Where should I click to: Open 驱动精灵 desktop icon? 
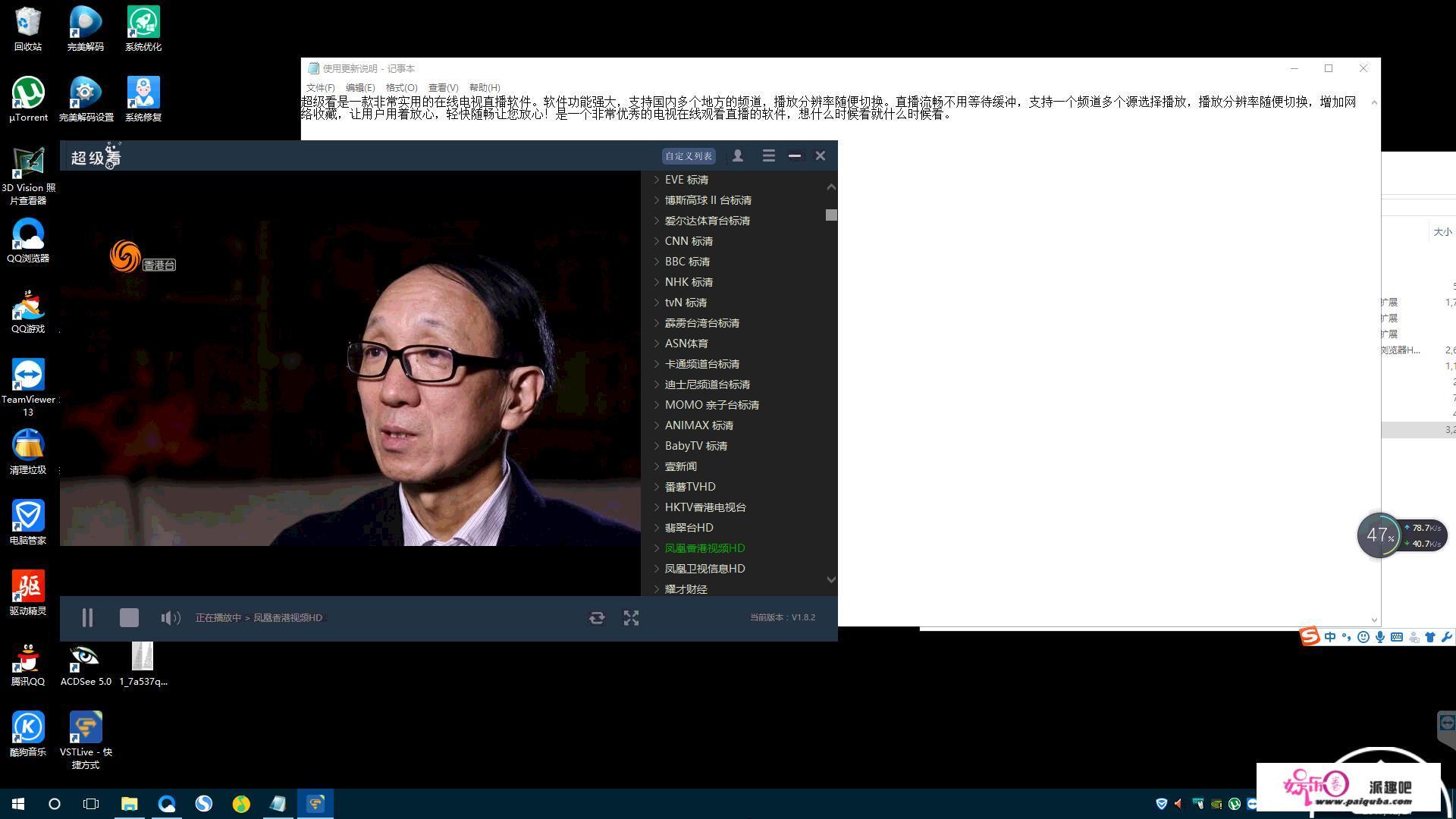click(28, 593)
